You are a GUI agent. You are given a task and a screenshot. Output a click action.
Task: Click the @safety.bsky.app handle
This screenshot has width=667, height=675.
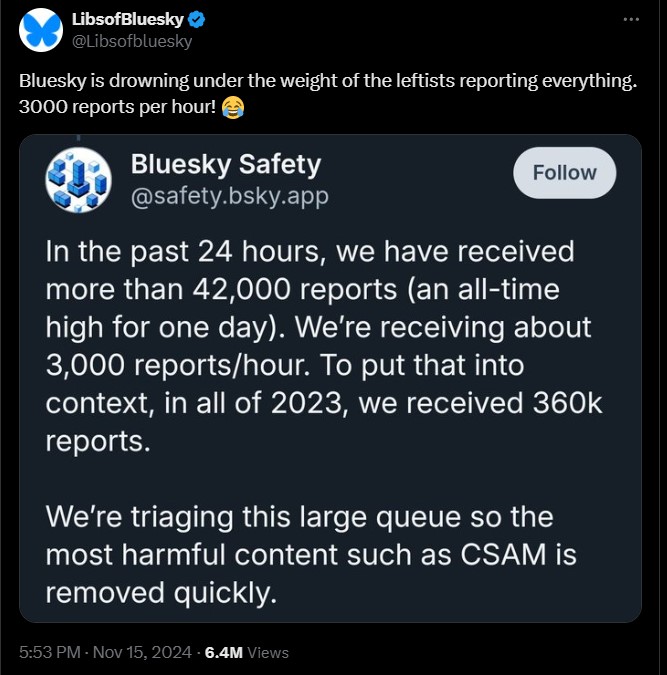230,196
